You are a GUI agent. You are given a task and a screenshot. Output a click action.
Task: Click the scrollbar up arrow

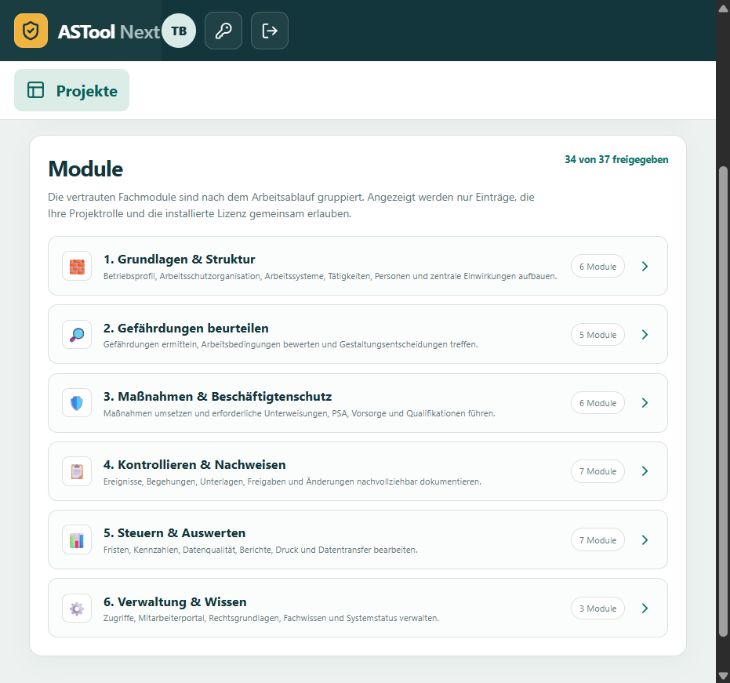tap(723, 7)
